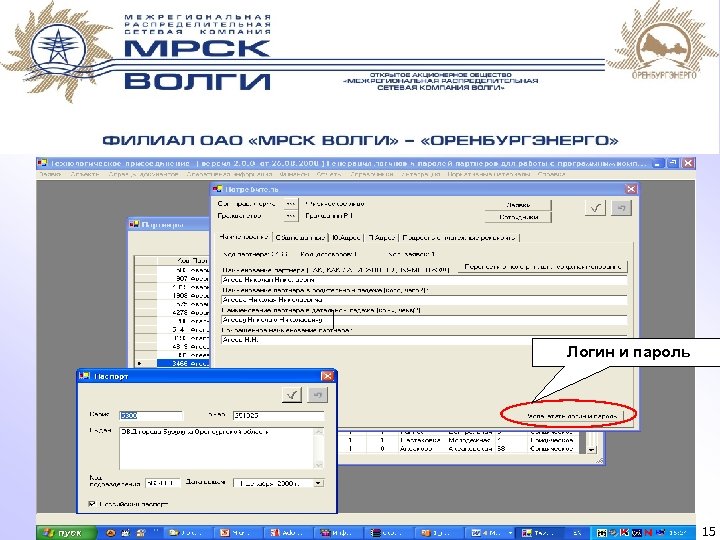Image resolution: width=720 pixels, height=540 pixels.
Task: Click the Серия field containing 5300
Action: [x=151, y=416]
